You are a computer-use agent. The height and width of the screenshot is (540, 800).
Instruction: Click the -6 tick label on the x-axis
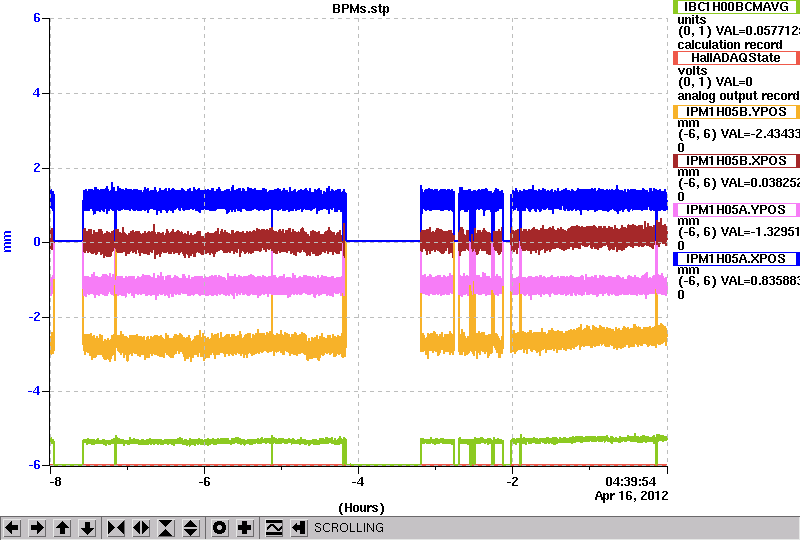[204, 482]
